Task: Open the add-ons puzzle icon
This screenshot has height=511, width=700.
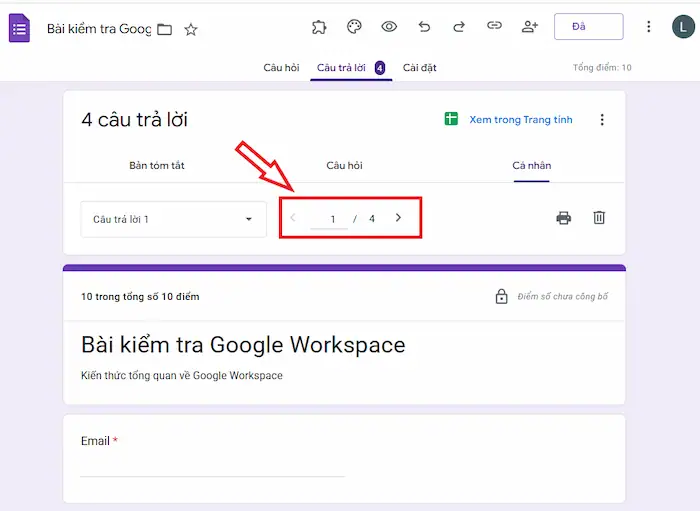Action: pos(319,27)
